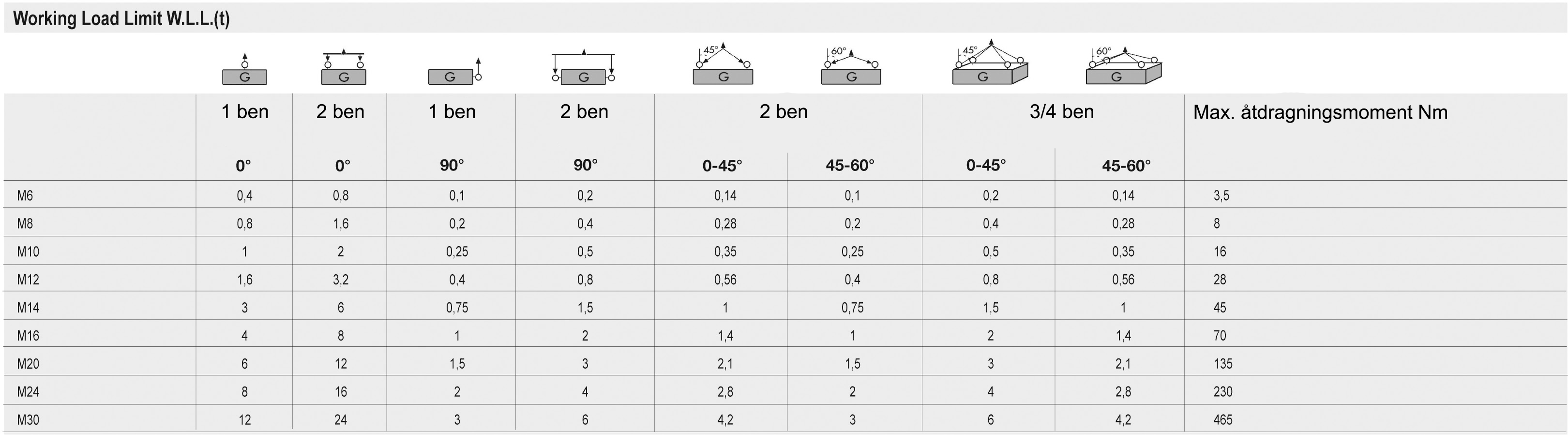This screenshot has width=1568, height=435.
Task: Click the single vertical lift diagram icon
Action: click(245, 69)
